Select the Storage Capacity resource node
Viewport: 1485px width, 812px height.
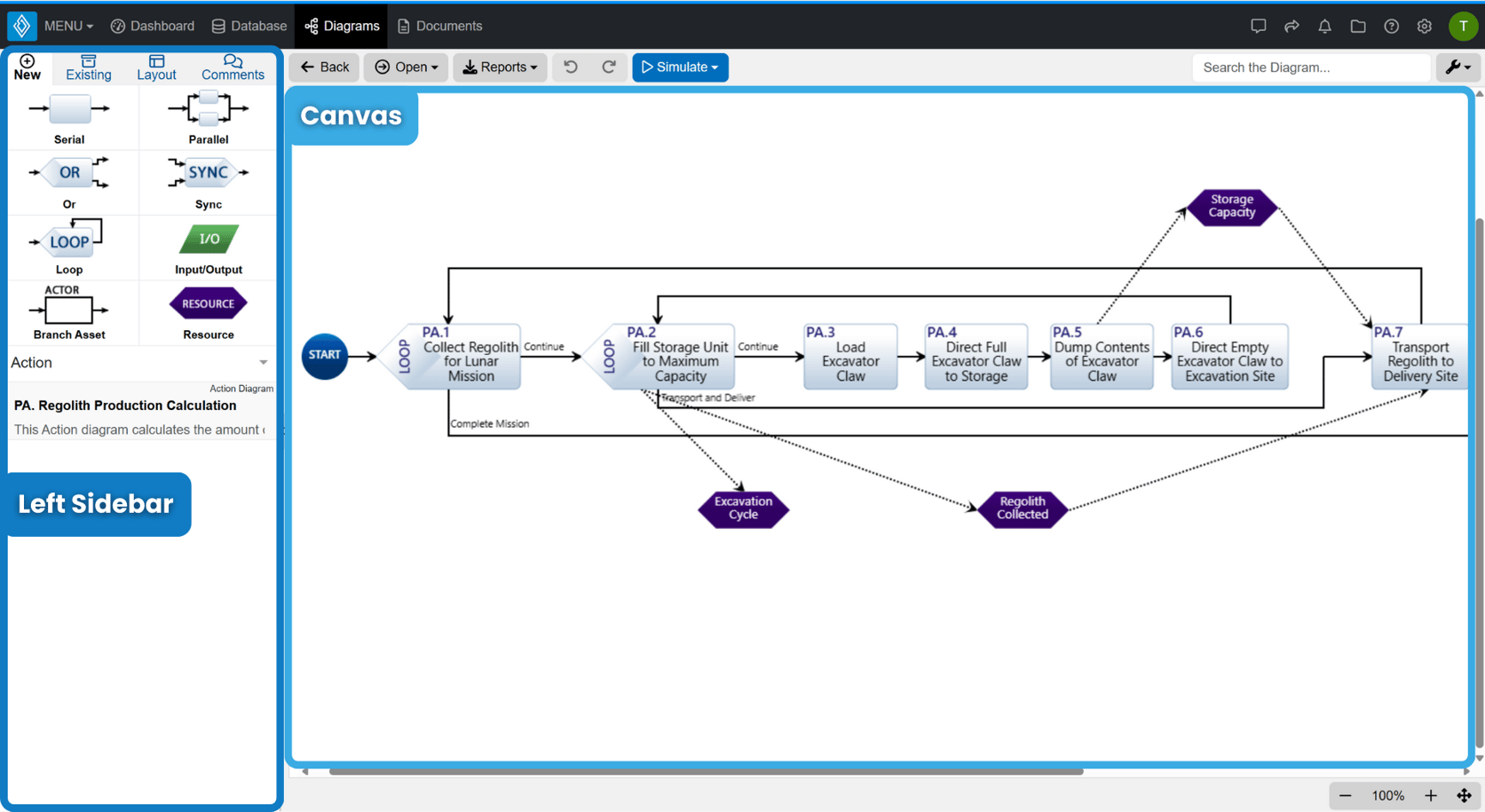pyautogui.click(x=1232, y=206)
